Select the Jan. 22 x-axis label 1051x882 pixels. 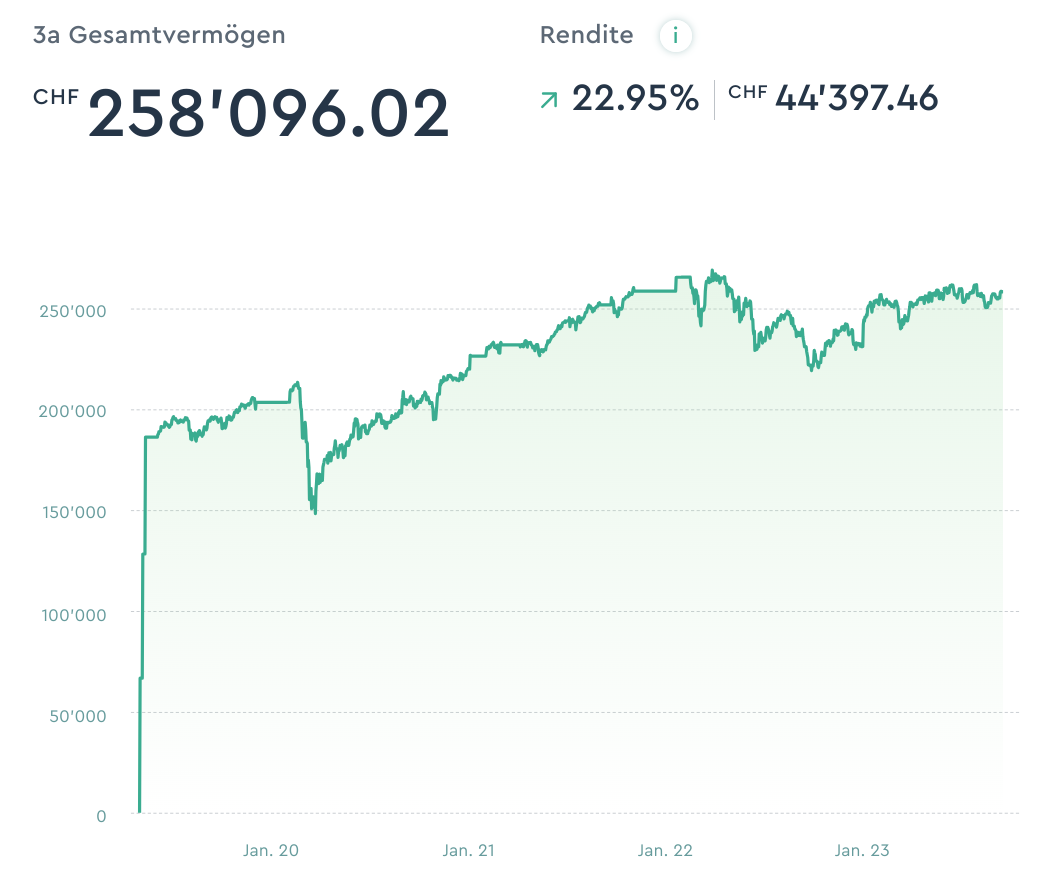665,851
